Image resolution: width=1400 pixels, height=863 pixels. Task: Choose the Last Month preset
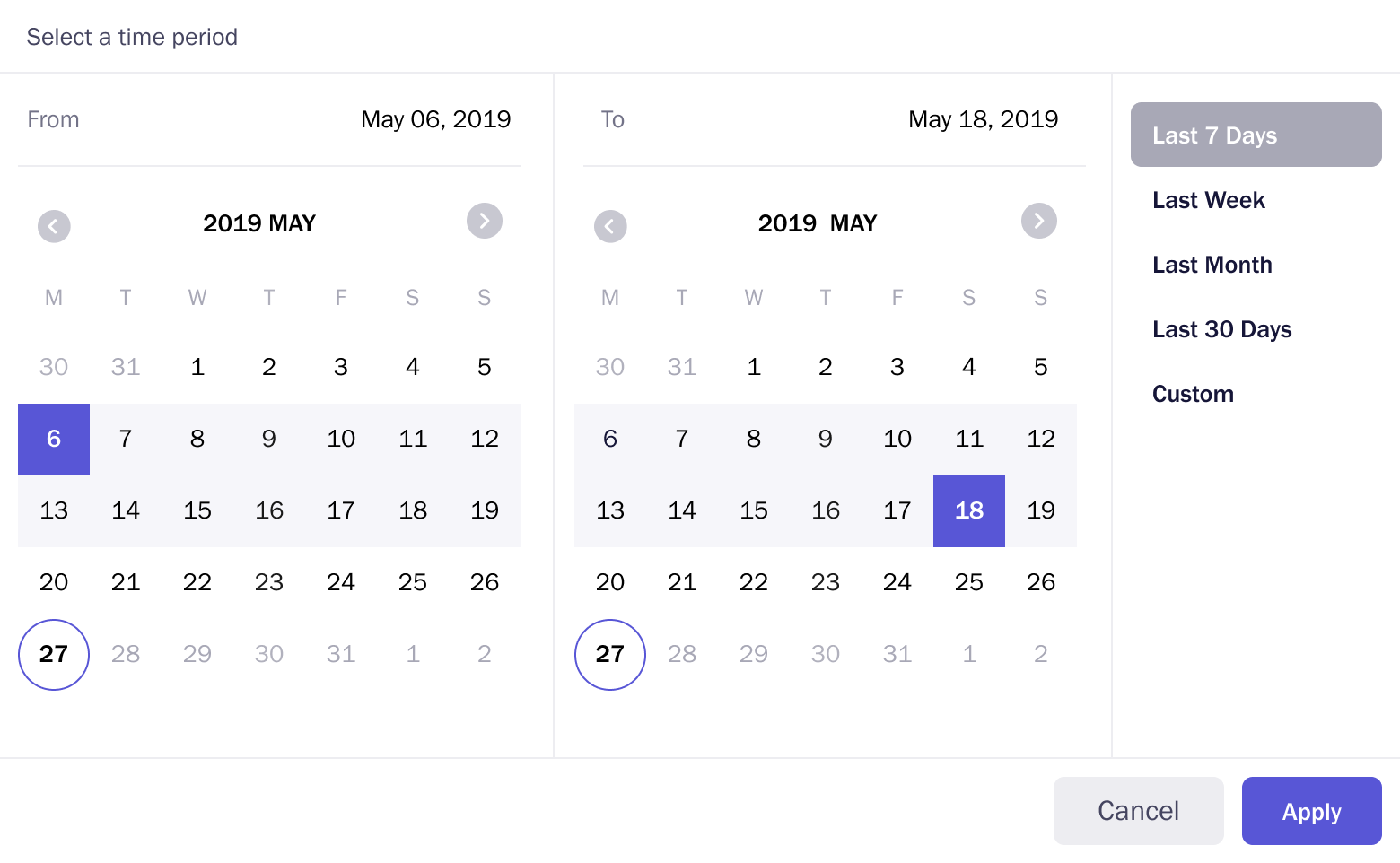pyautogui.click(x=1212, y=265)
